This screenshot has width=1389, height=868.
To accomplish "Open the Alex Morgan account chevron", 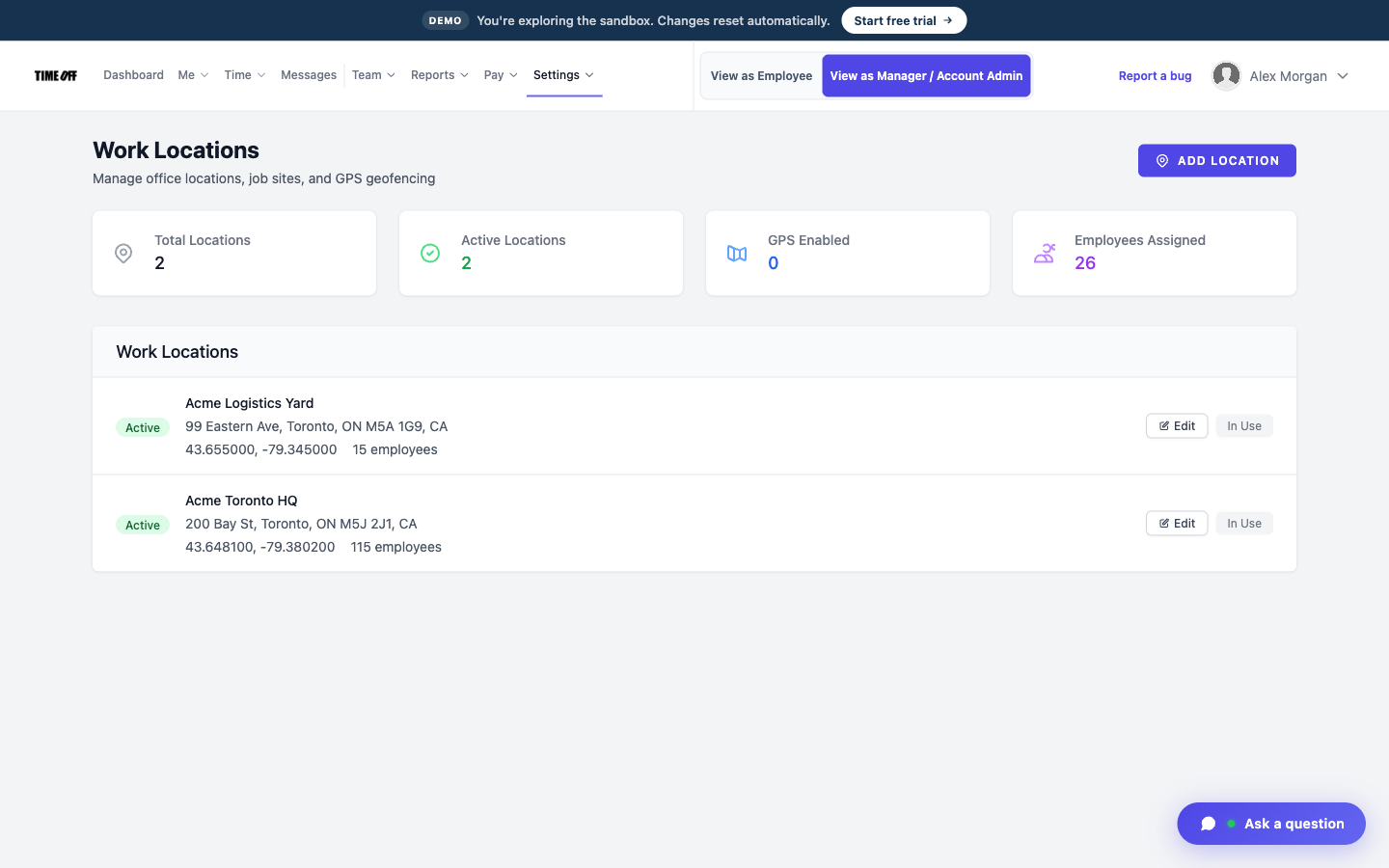I will tap(1343, 76).
